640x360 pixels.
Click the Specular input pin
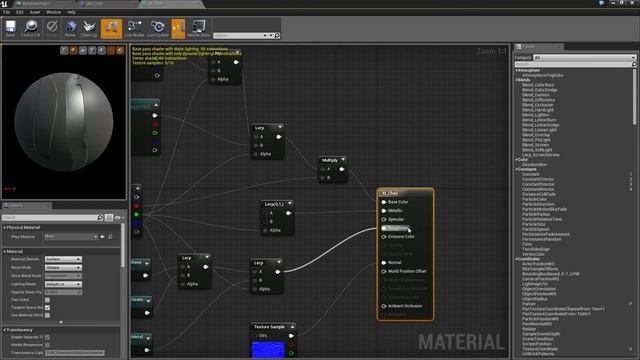[x=384, y=219]
